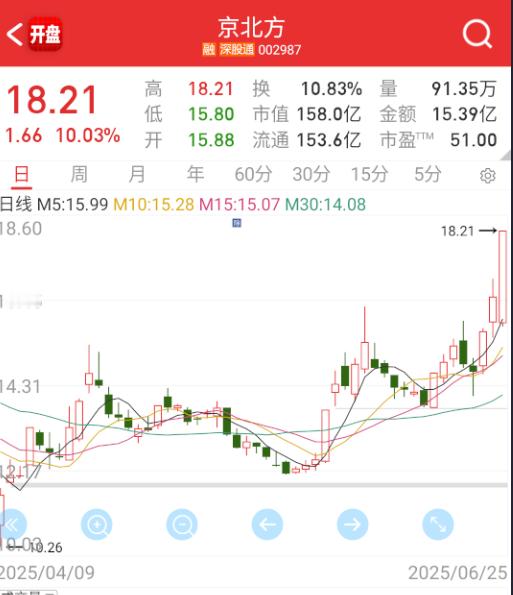Image resolution: width=513 pixels, height=595 pixels.
Task: Tap the end date 2025/06/25
Action: tap(458, 573)
